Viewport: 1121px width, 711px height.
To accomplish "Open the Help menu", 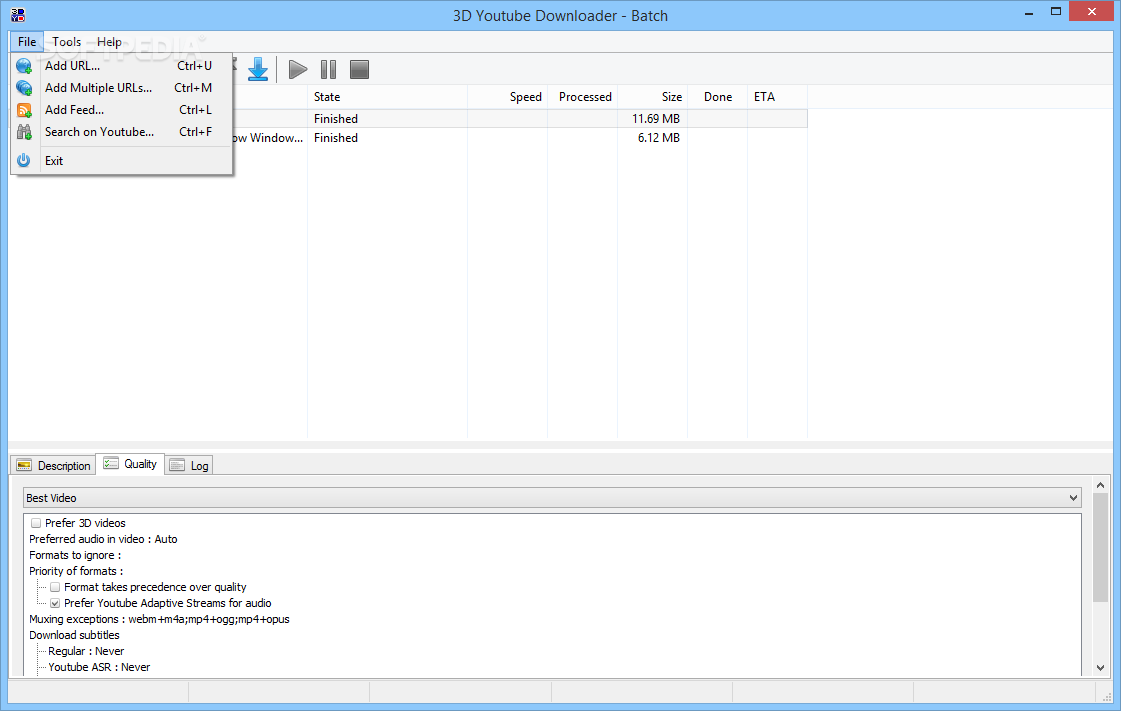I will click(x=109, y=41).
